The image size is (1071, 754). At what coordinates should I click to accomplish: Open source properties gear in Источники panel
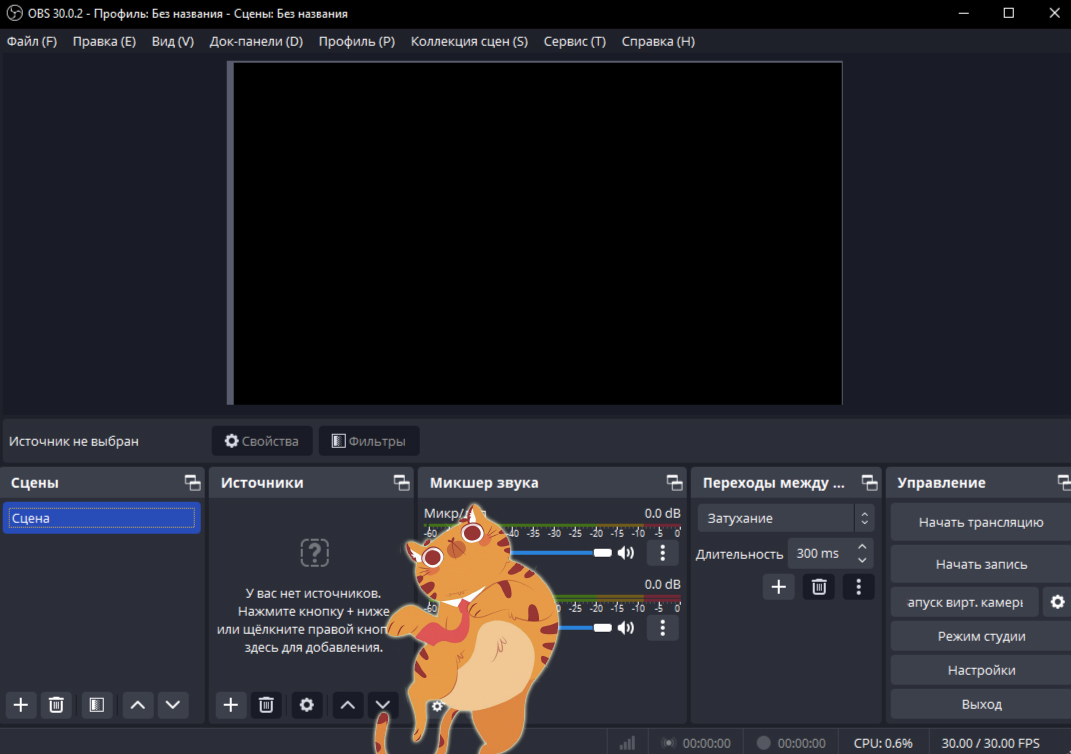pos(307,705)
